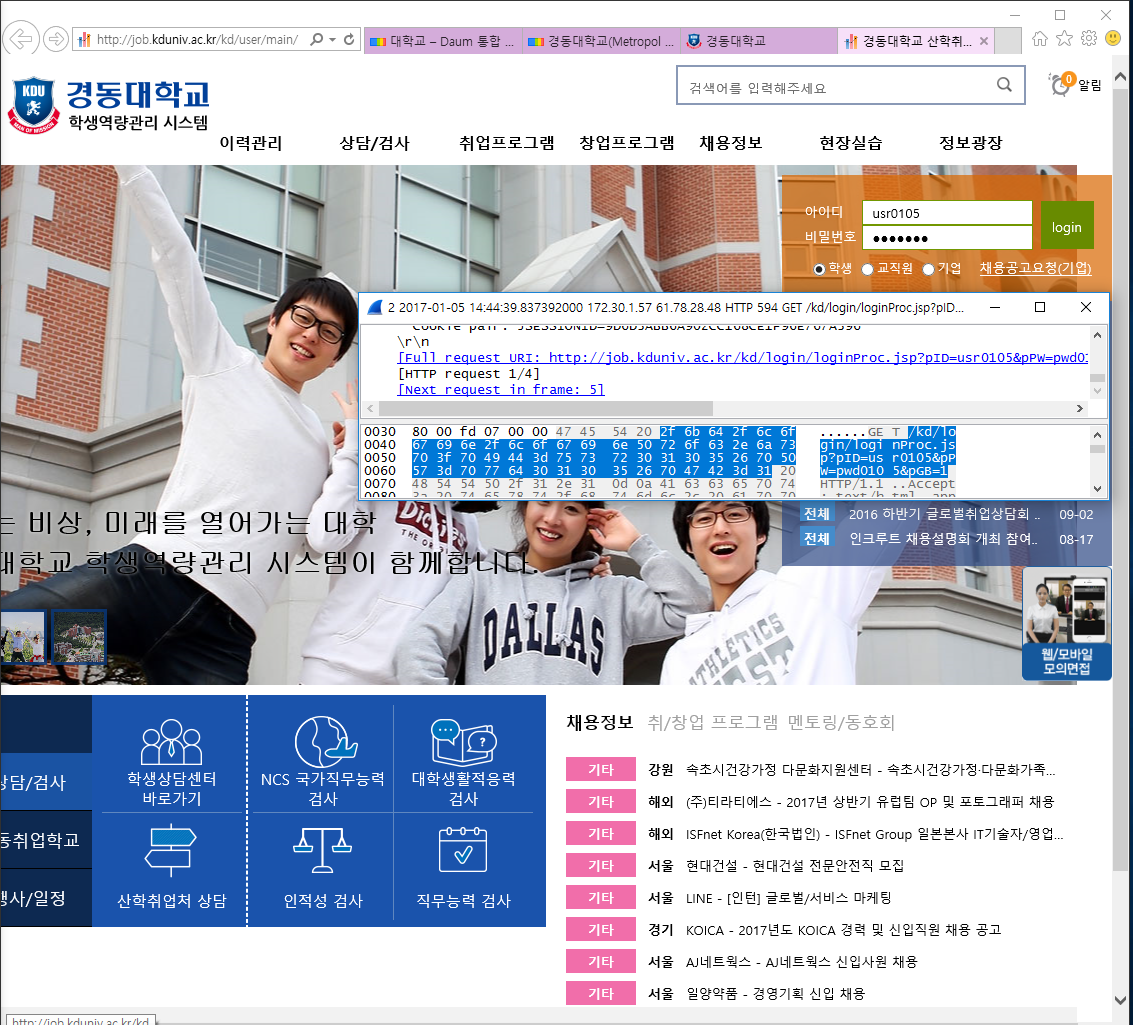
Task: Open 2016 하반기 글로벌취업상담회 notice
Action: pos(944,514)
